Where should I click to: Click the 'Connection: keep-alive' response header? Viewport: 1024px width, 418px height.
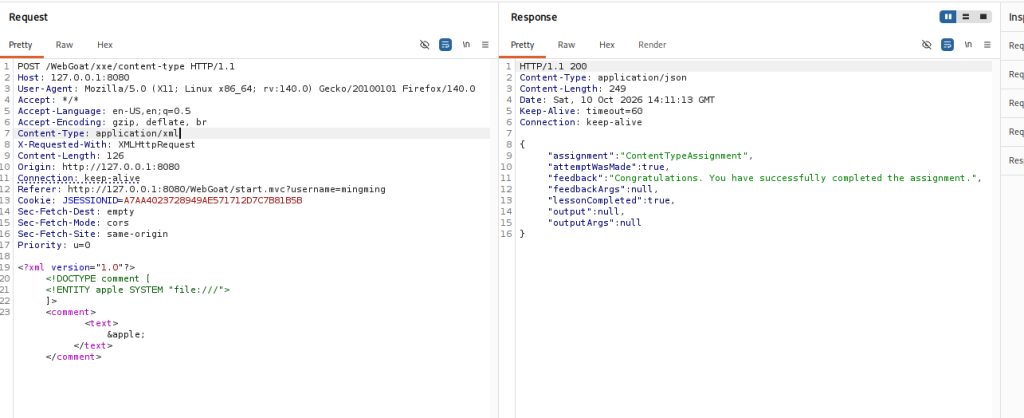click(581, 122)
